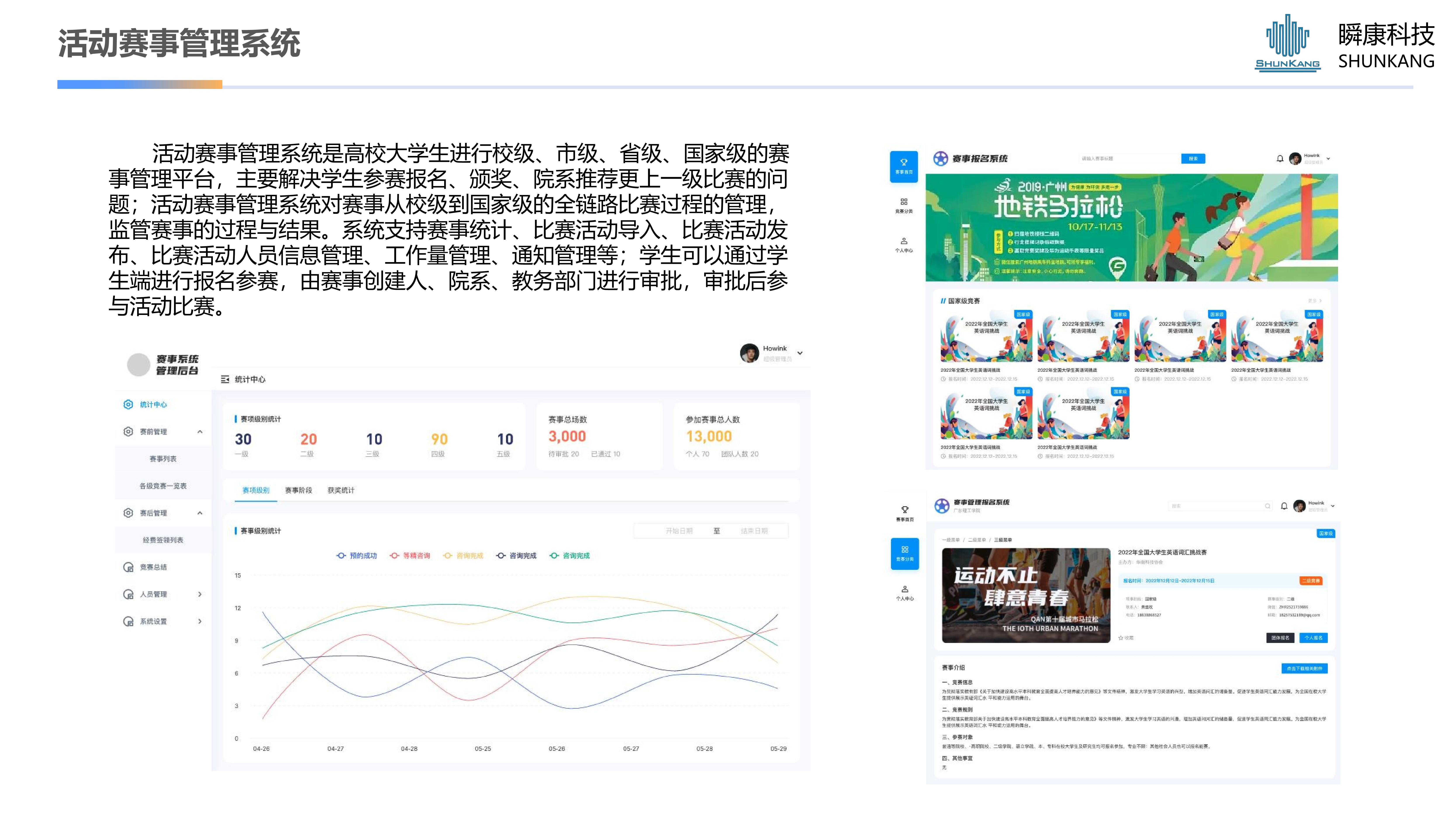Click the star 收藏 favorite icon

[x=1121, y=638]
